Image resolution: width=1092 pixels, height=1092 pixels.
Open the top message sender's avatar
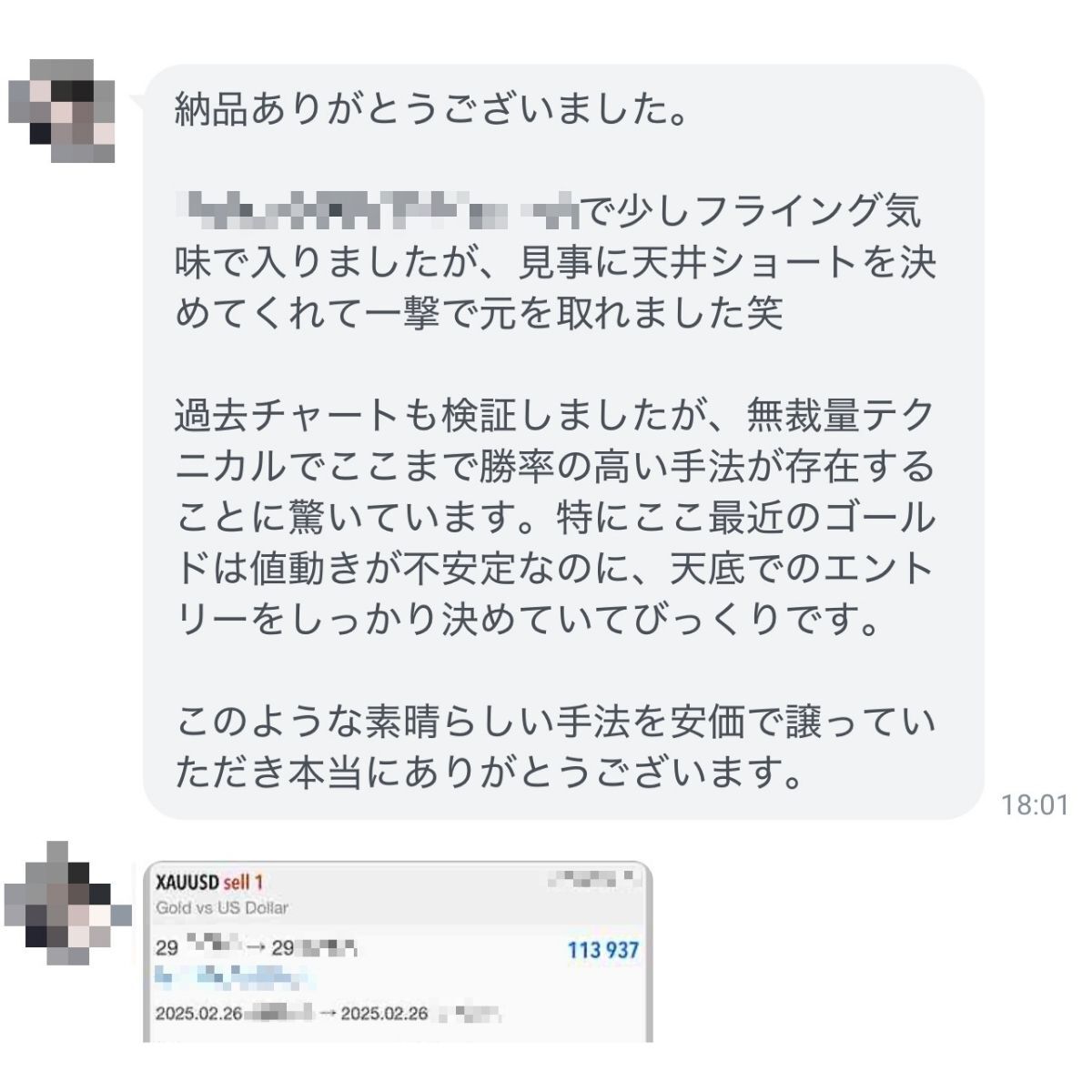coord(62,111)
